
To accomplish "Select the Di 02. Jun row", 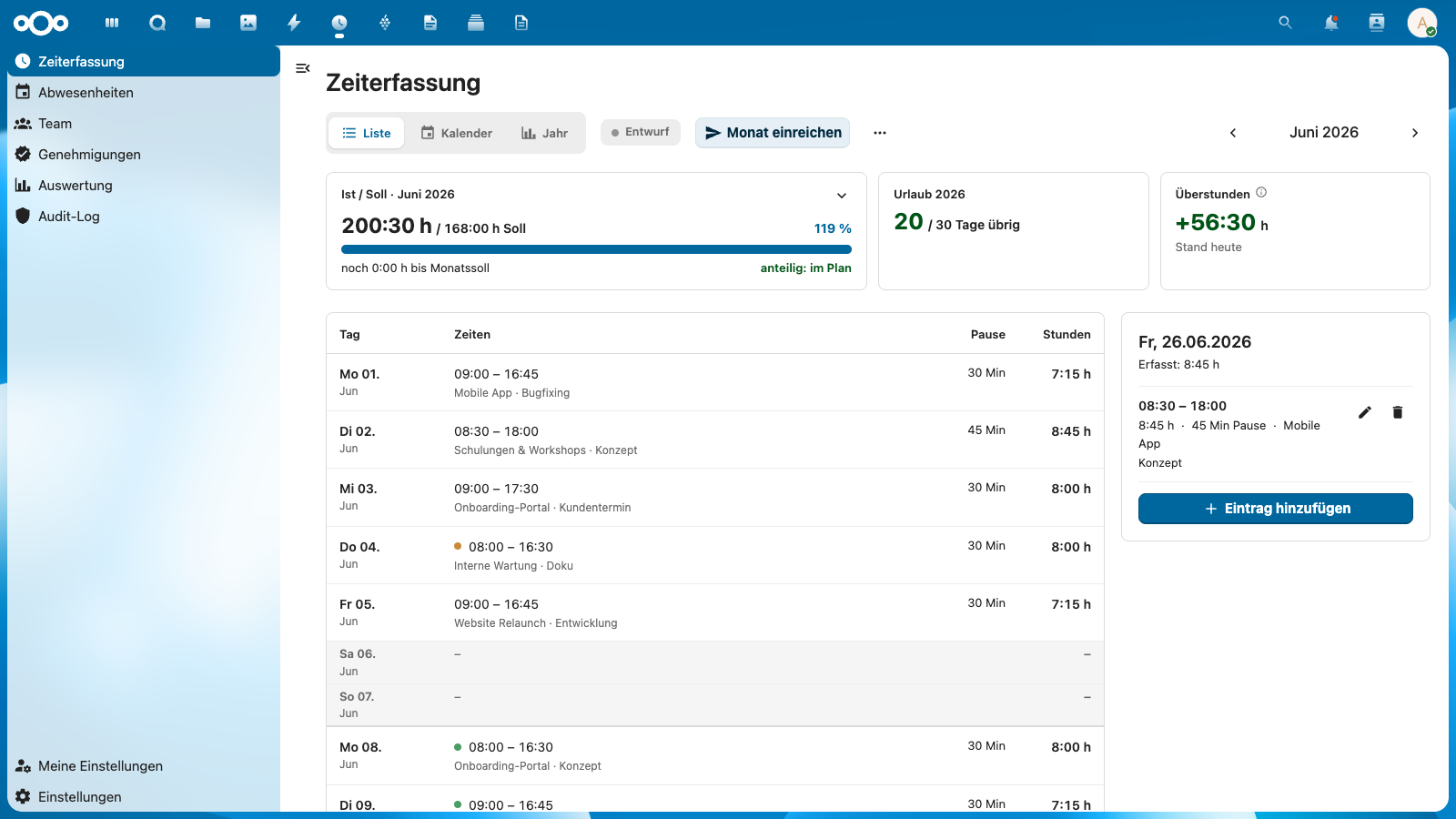I will (x=715, y=440).
